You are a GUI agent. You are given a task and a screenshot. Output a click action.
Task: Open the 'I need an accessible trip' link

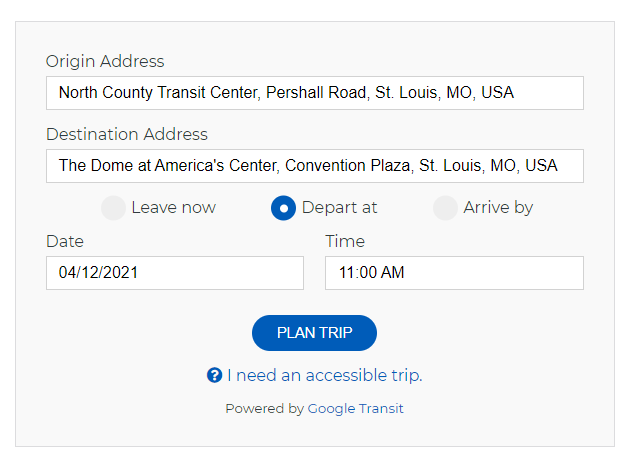coord(324,376)
